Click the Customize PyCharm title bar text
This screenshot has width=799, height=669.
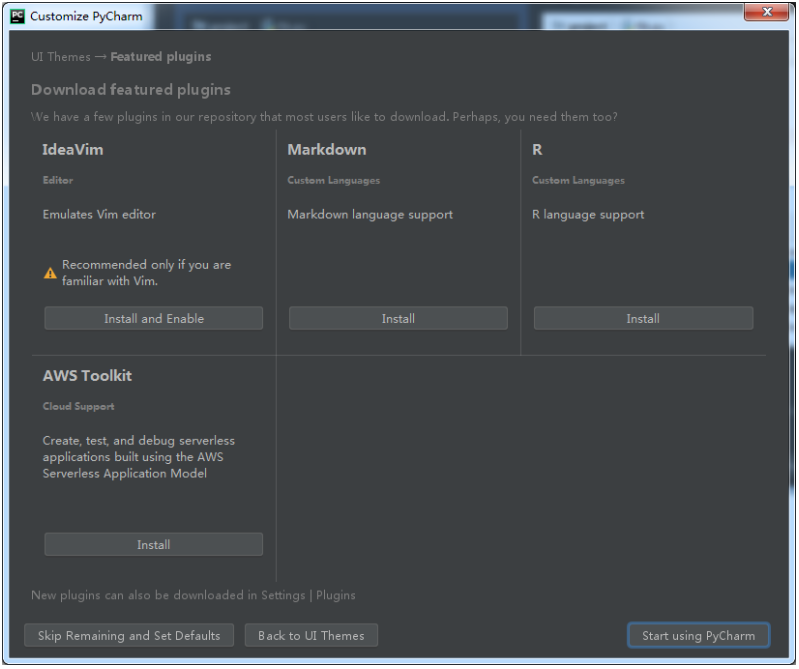(86, 16)
